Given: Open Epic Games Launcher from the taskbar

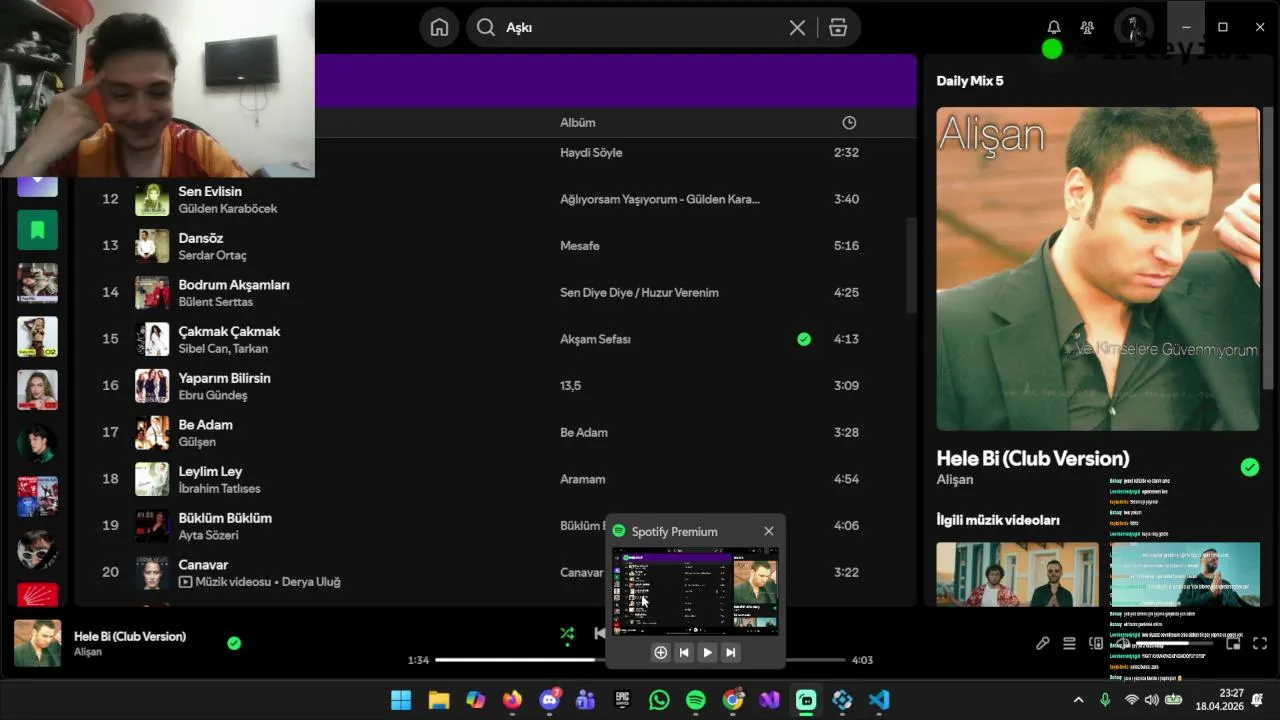Looking at the screenshot, I should (622, 700).
